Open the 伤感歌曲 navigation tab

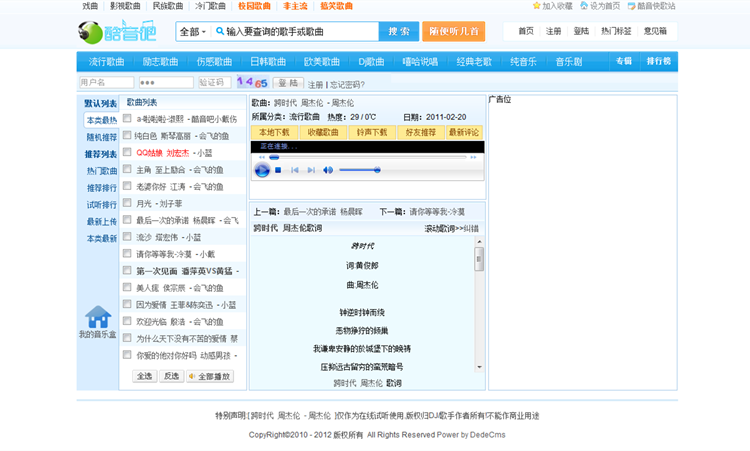click(x=214, y=62)
